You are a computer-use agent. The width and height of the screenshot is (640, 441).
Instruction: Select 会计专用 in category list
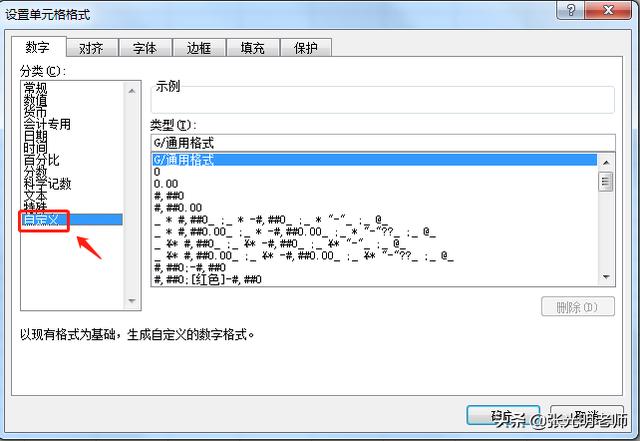pos(47,124)
